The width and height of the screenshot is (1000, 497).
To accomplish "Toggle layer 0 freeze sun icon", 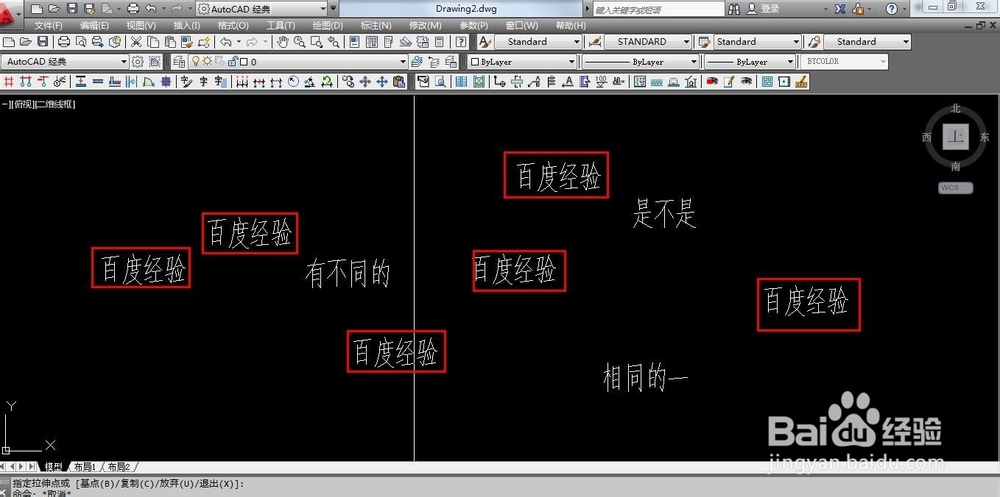I will pyautogui.click(x=207, y=61).
